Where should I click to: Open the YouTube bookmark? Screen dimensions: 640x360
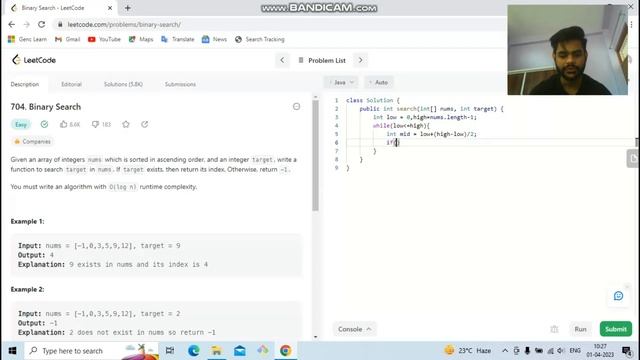104,39
